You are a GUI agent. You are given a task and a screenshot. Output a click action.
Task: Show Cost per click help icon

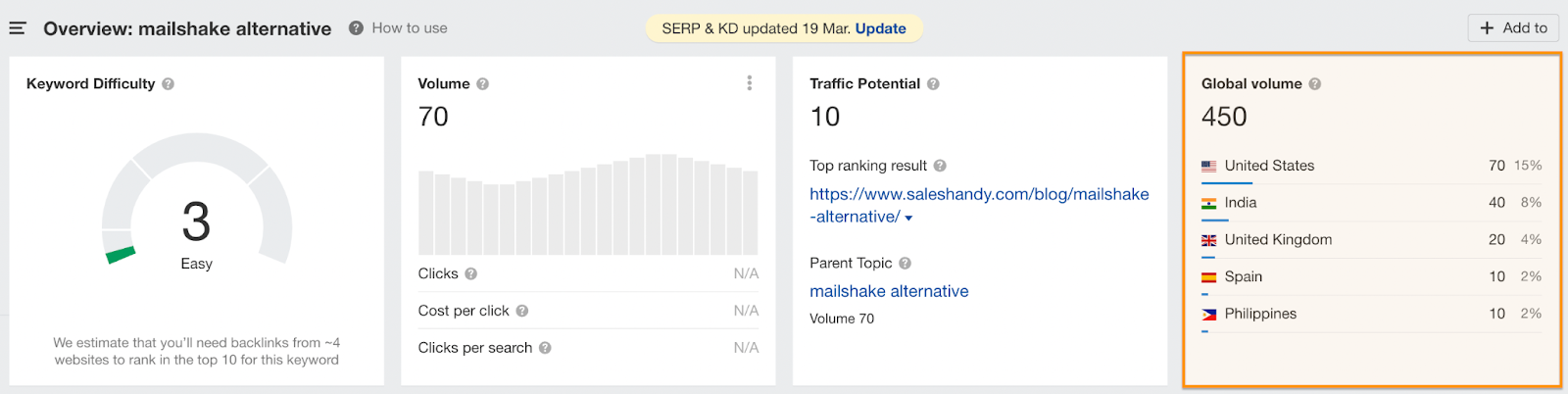point(522,311)
